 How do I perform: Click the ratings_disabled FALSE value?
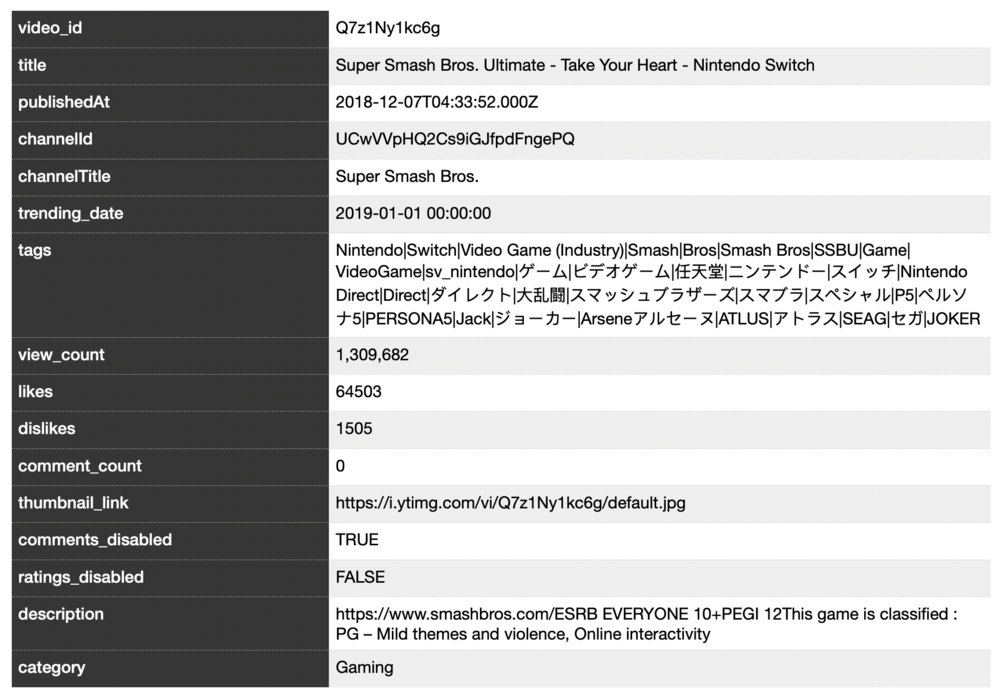click(360, 577)
